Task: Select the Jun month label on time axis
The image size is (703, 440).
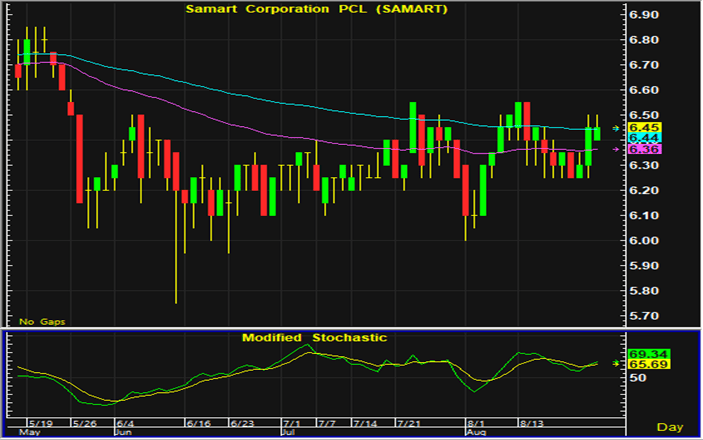Action: [123, 432]
